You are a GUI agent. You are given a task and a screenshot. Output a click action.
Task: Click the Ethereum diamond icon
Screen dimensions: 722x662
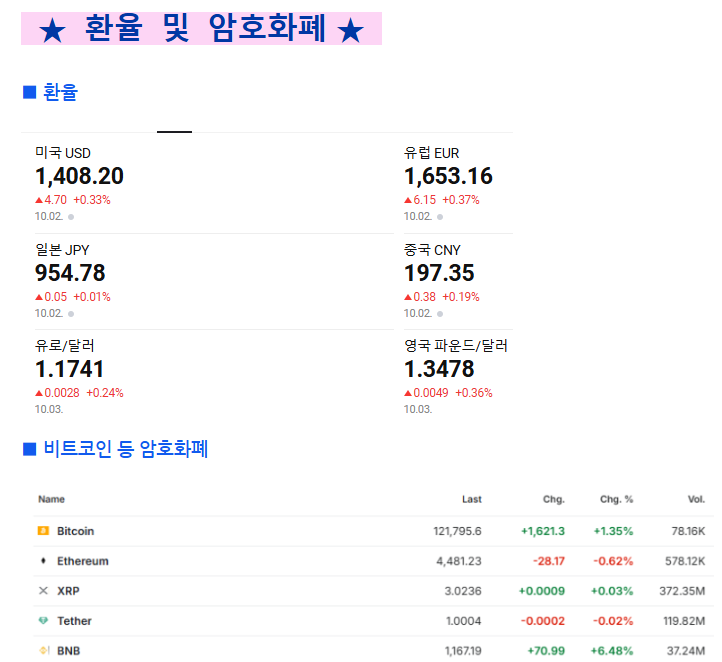click(x=43, y=561)
